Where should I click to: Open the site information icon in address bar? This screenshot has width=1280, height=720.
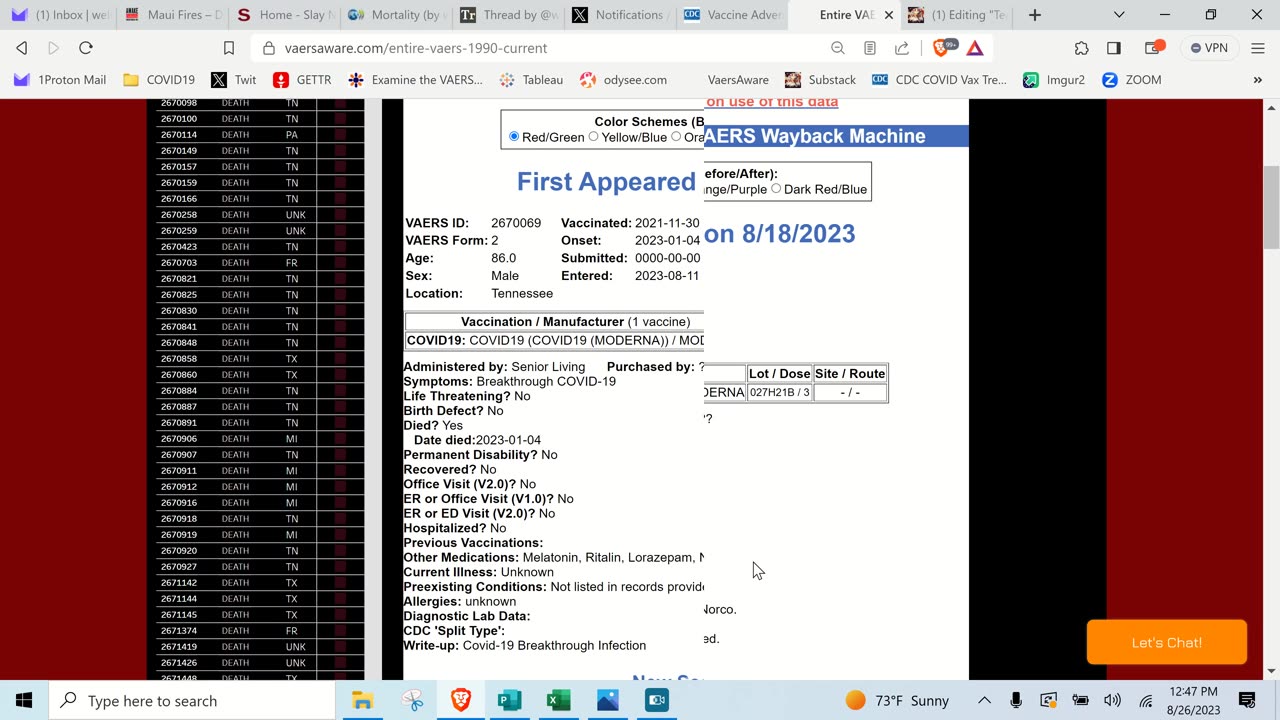click(x=268, y=48)
